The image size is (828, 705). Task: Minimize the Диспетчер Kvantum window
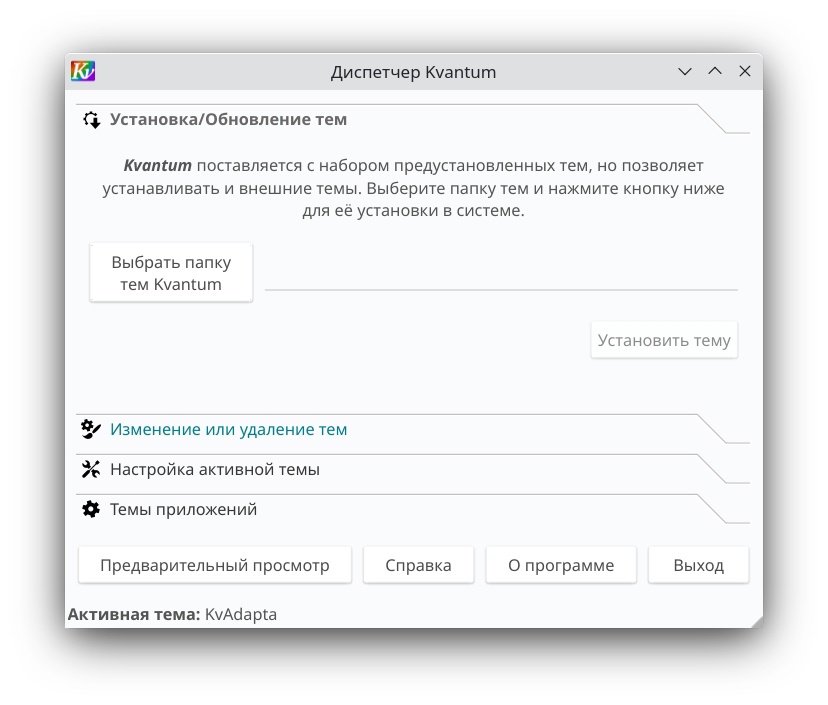click(x=685, y=71)
